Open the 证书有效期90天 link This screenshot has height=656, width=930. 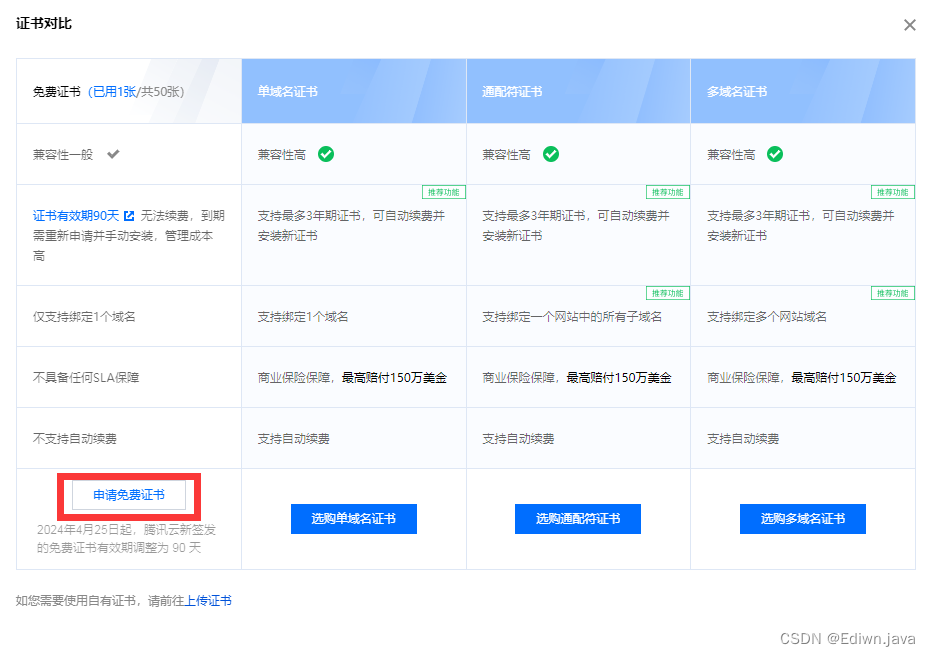coord(76,216)
